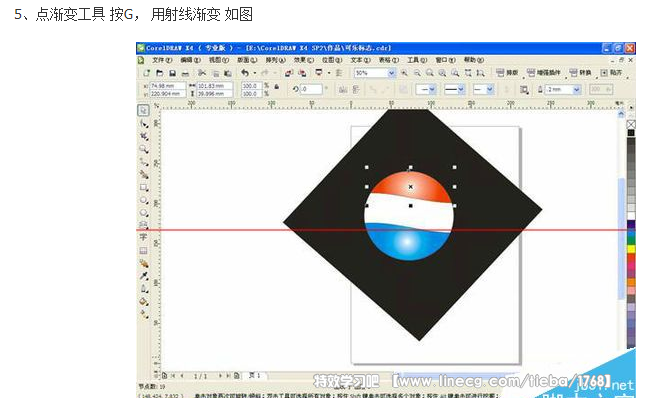645x398 pixels.
Task: Click the Import icon
Action: 289,73
